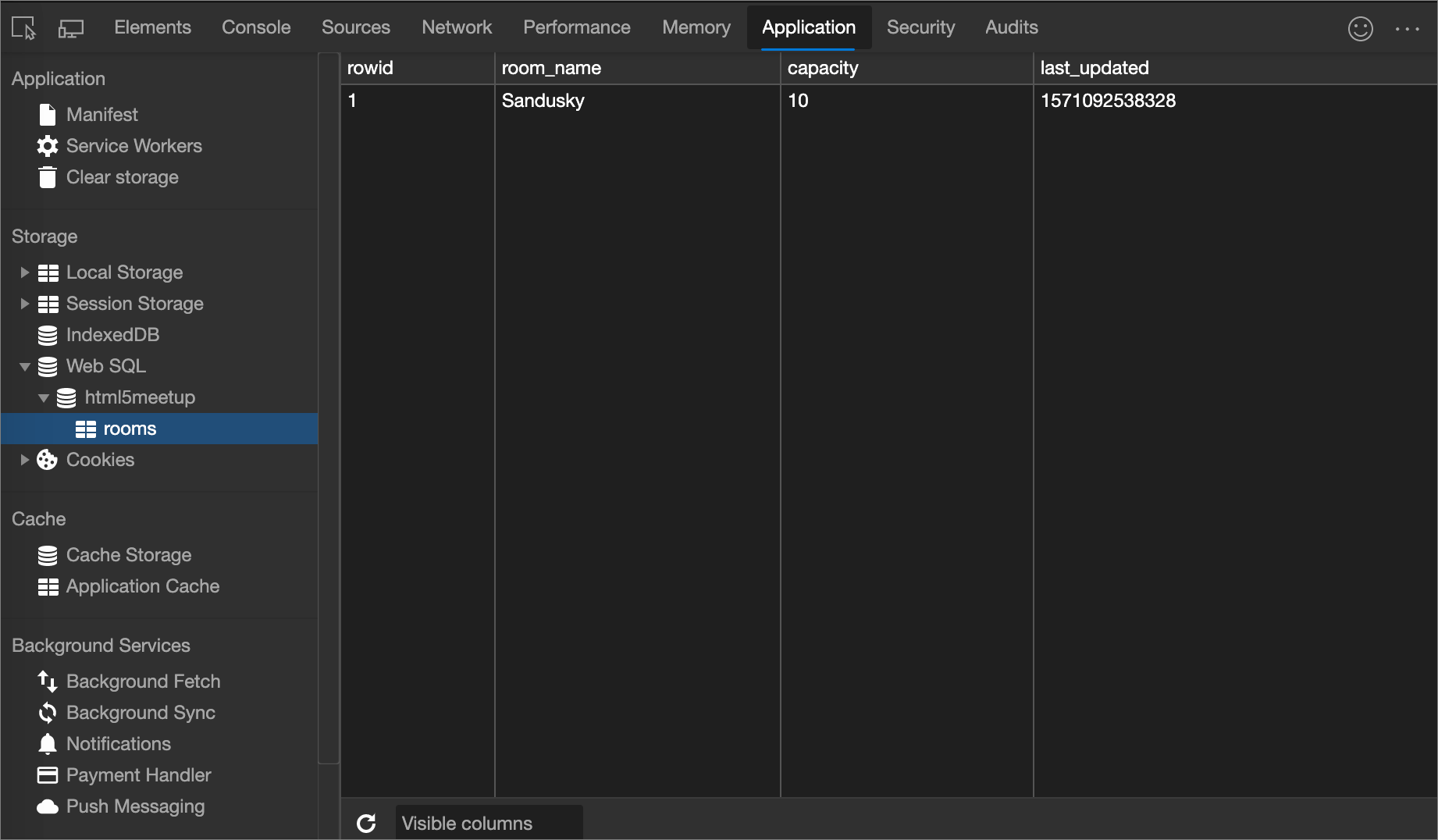The width and height of the screenshot is (1438, 840).
Task: Select IndexedDB in the sidebar
Action: [x=113, y=335]
